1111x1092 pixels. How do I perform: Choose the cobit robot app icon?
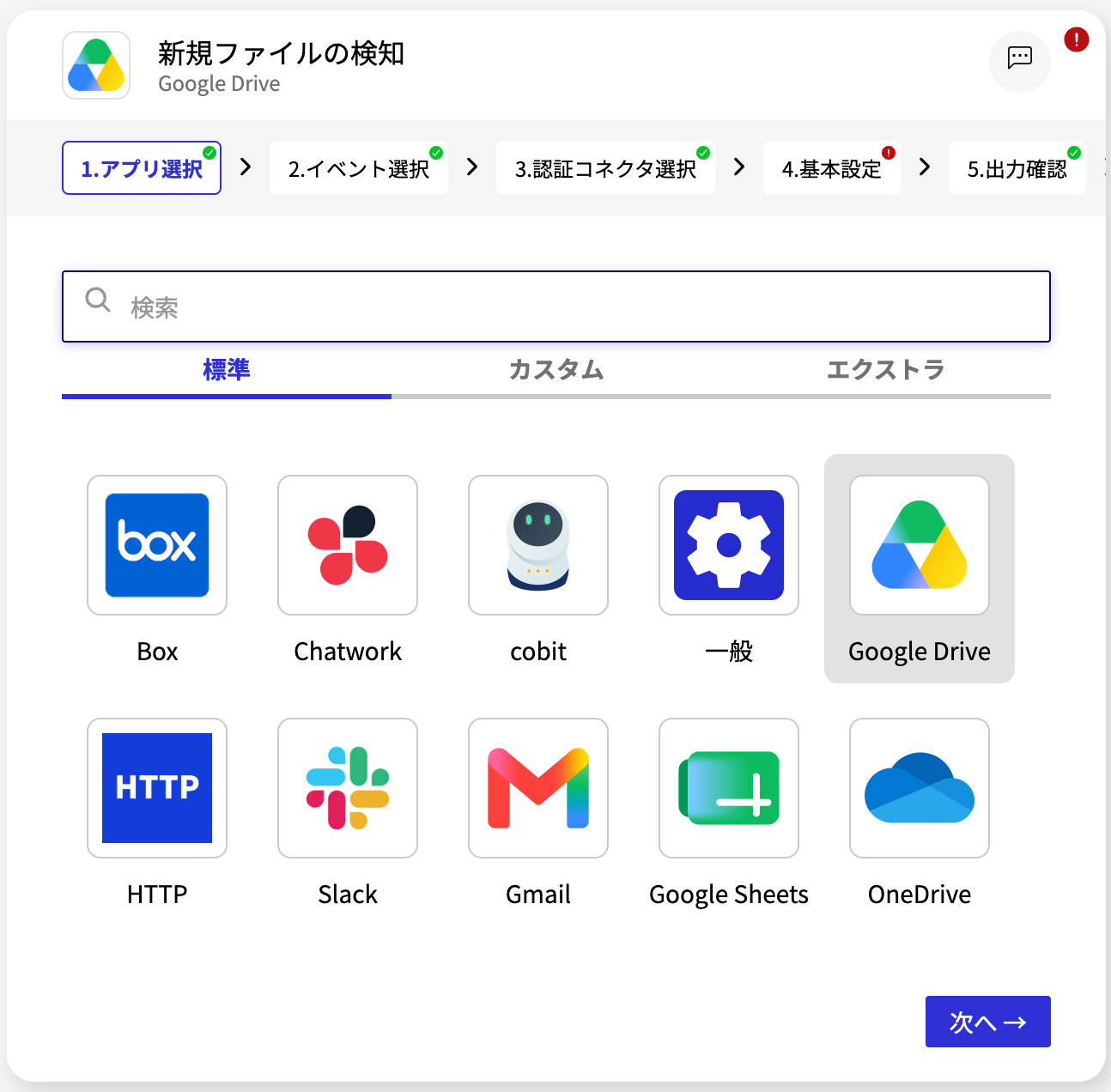pyautogui.click(x=538, y=545)
